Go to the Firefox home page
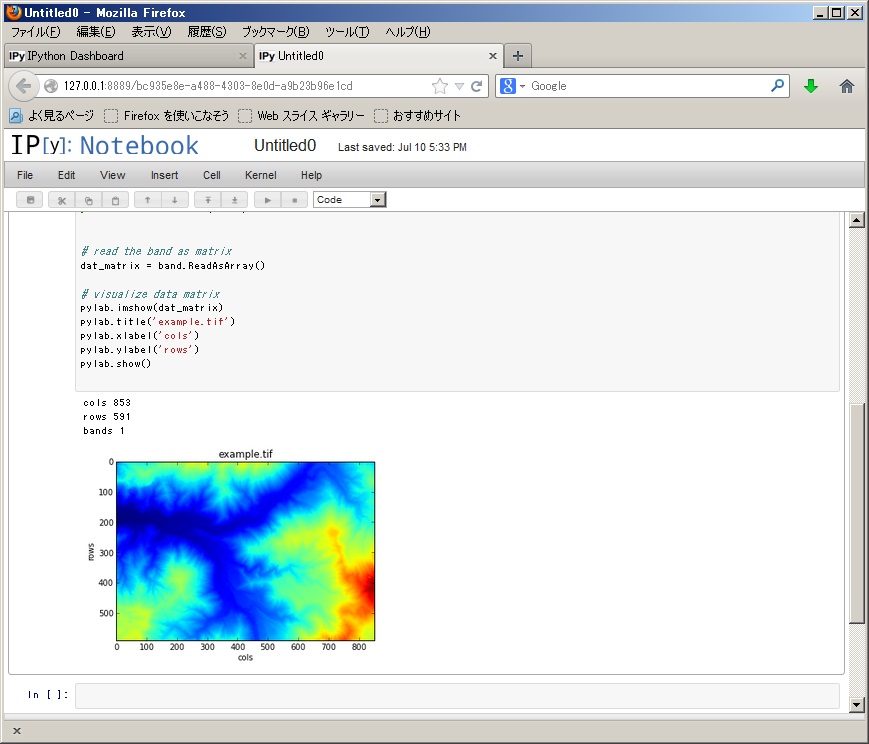This screenshot has height=744, width=869. (846, 86)
